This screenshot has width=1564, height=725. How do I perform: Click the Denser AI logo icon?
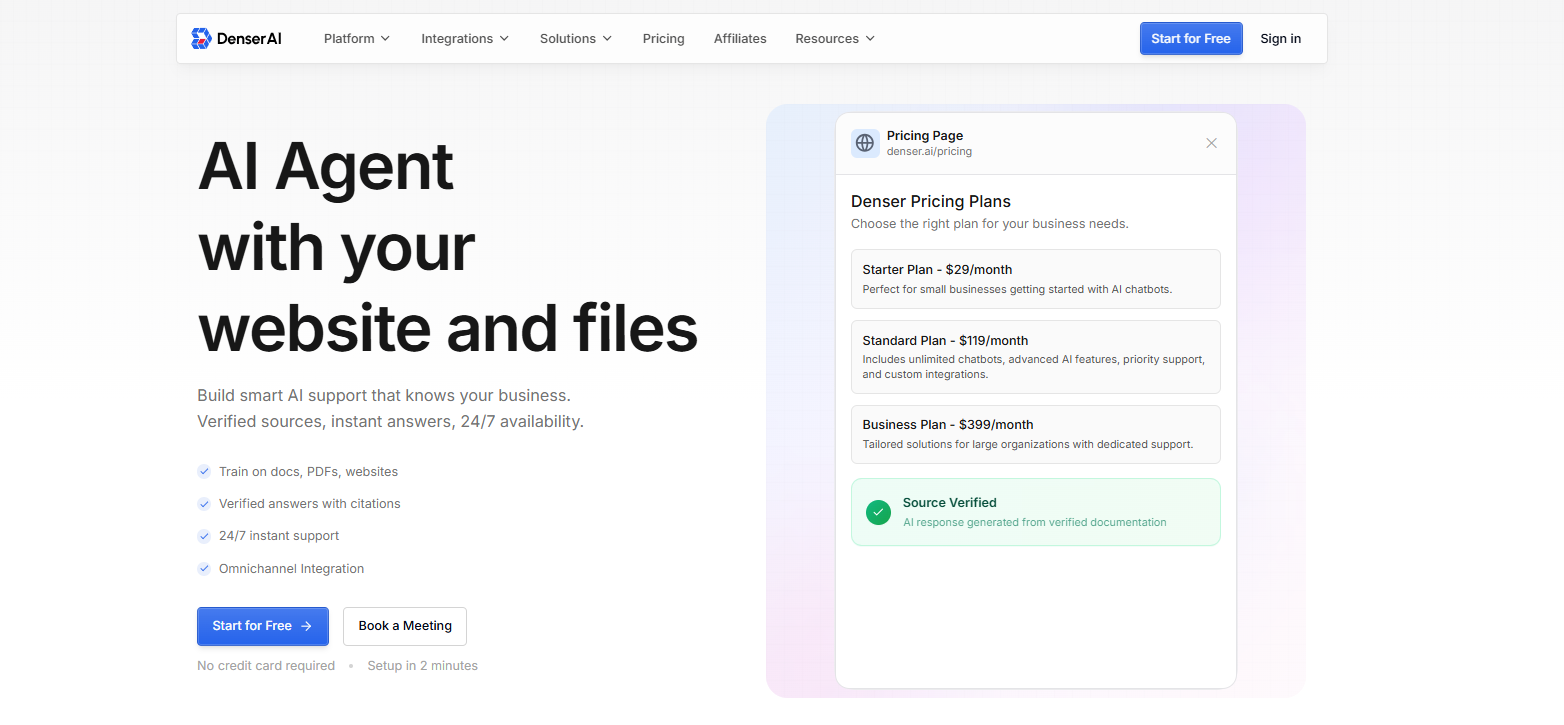coord(201,39)
